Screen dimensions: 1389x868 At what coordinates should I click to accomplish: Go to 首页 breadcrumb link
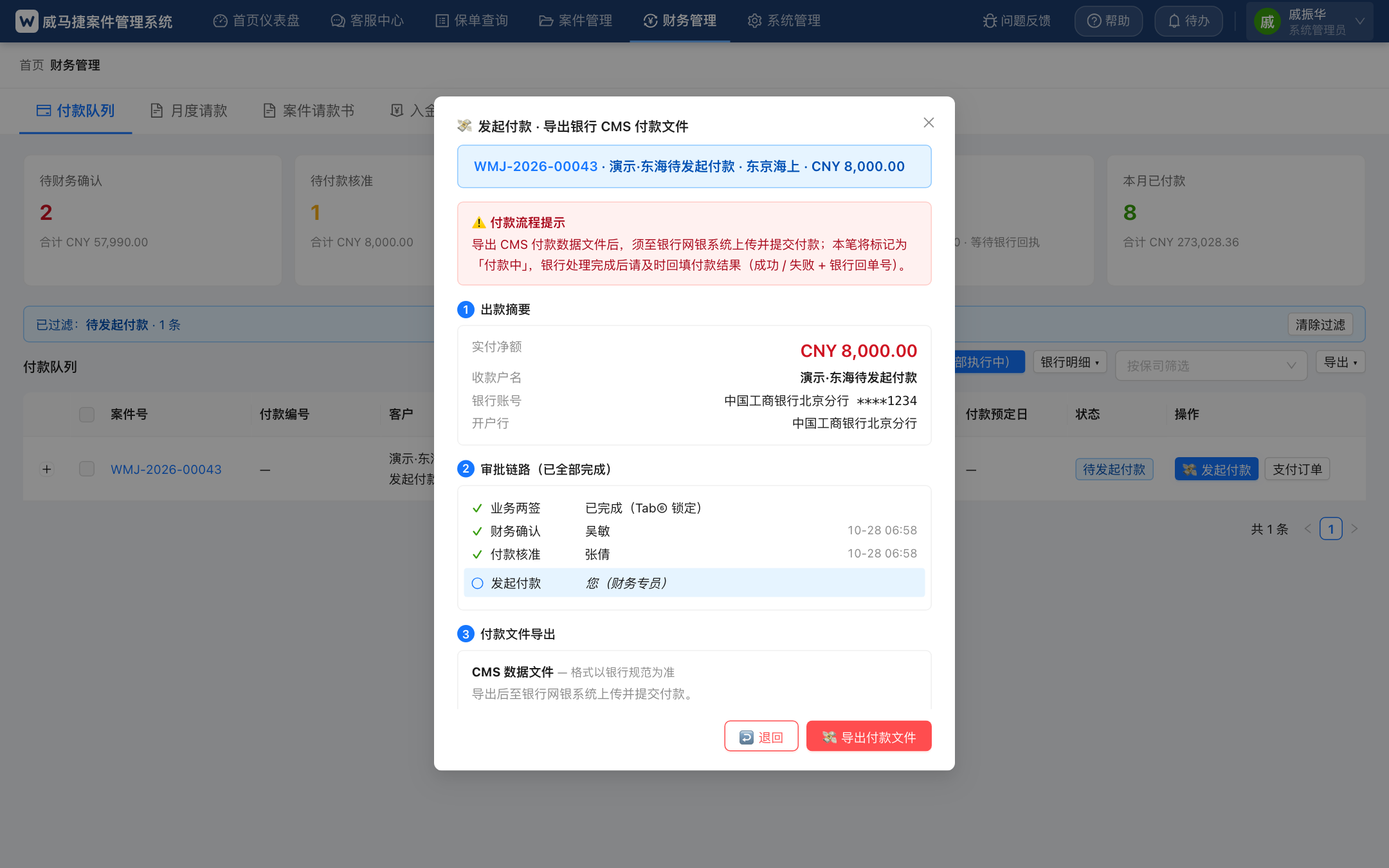tap(32, 65)
